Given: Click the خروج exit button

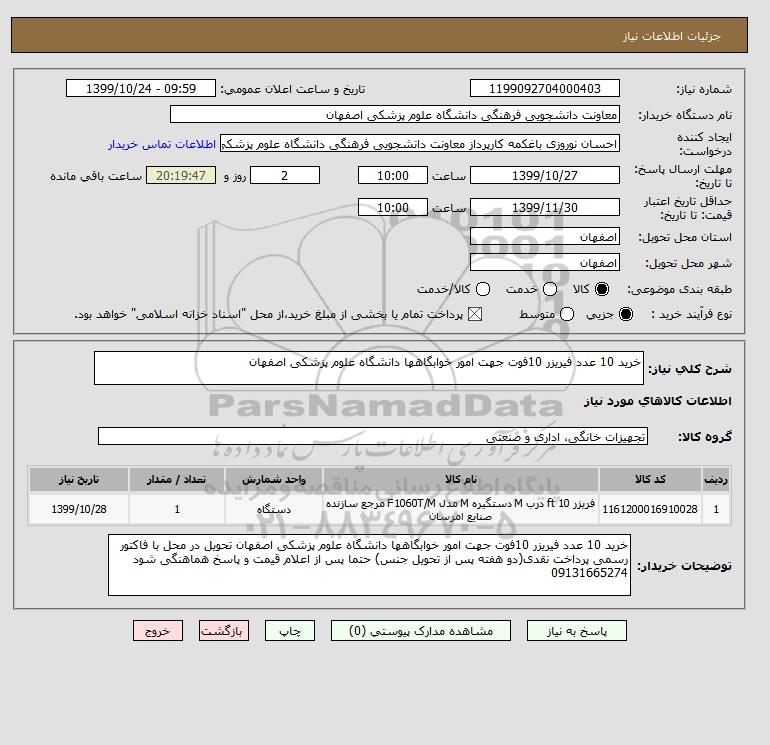Looking at the screenshot, I should (158, 631).
